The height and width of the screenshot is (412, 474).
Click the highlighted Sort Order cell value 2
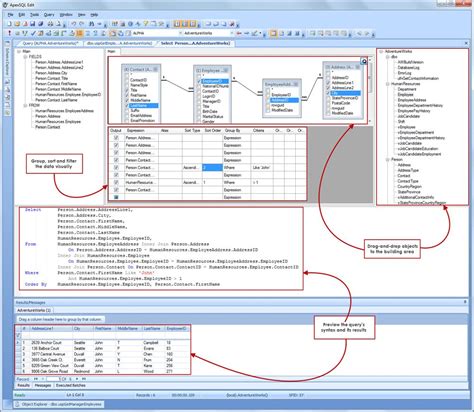[x=212, y=168]
